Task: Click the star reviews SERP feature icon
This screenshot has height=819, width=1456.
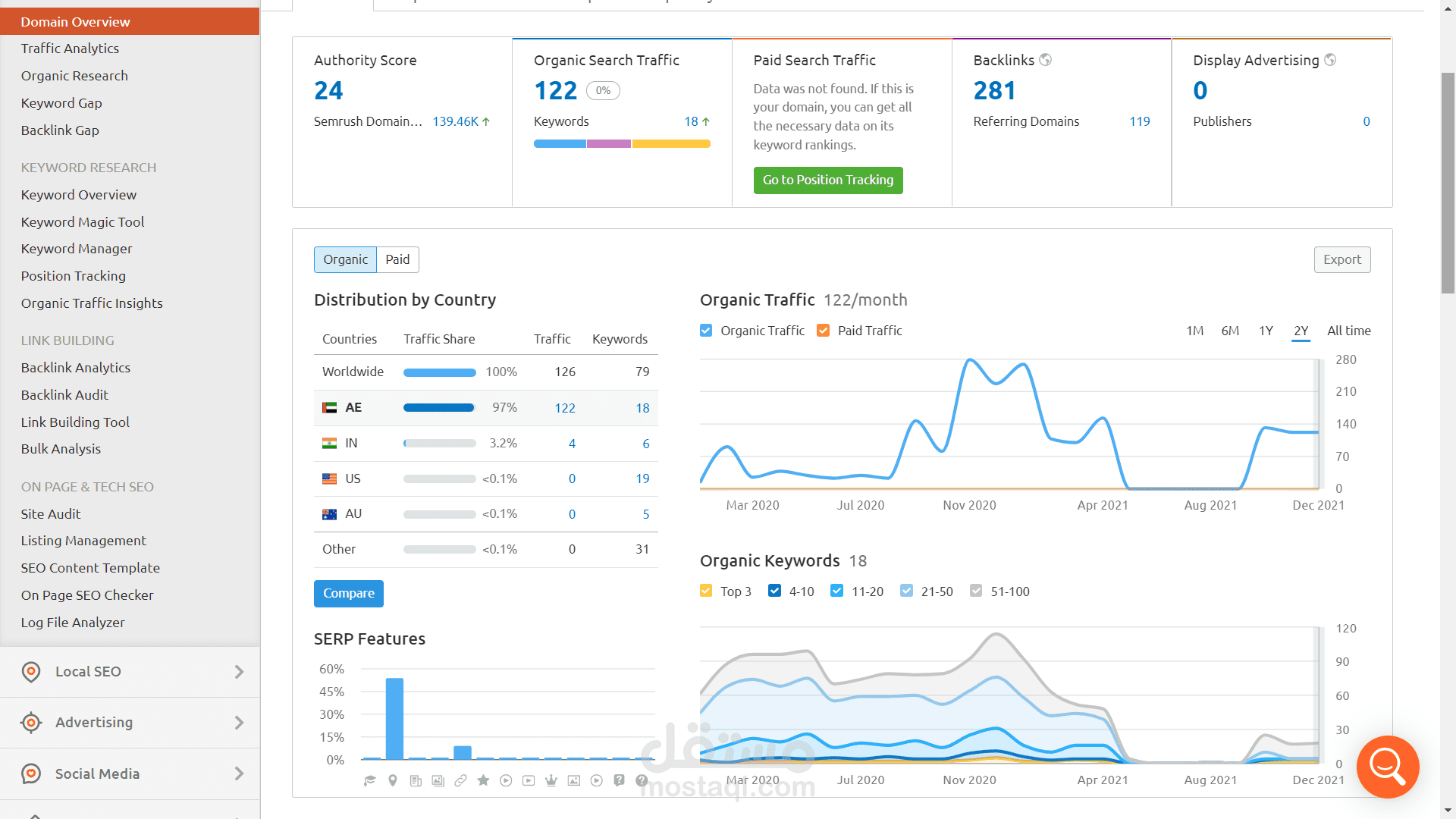Action: [483, 780]
